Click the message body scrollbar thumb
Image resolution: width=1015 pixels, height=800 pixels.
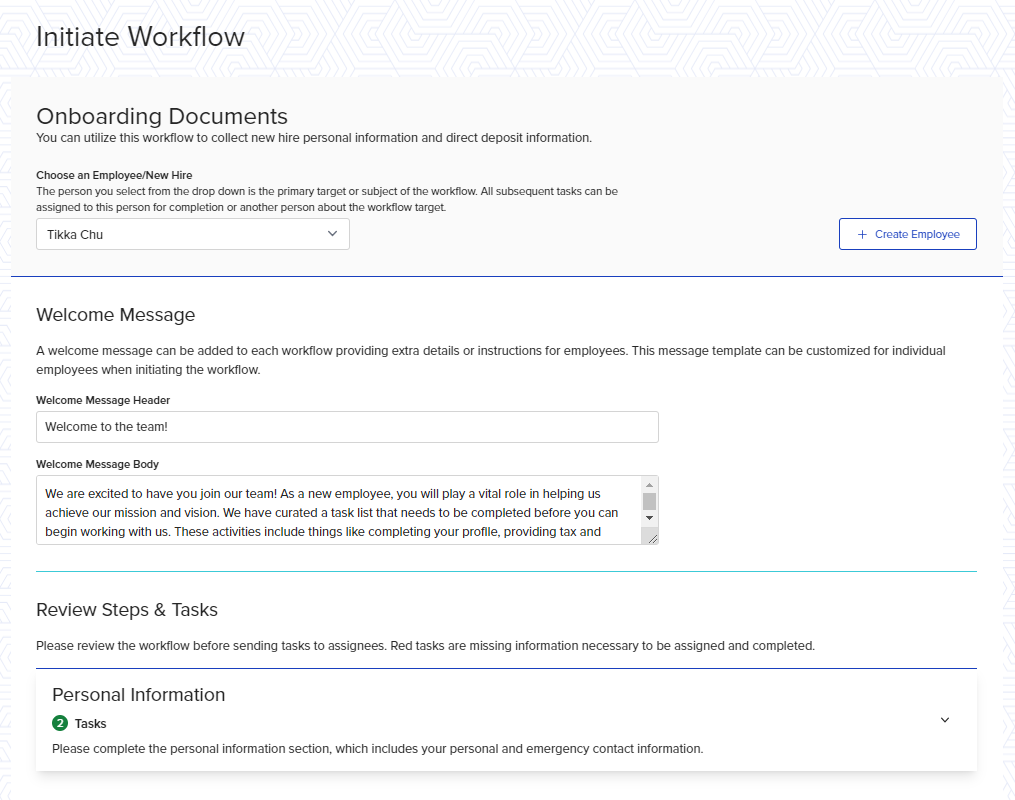[649, 501]
